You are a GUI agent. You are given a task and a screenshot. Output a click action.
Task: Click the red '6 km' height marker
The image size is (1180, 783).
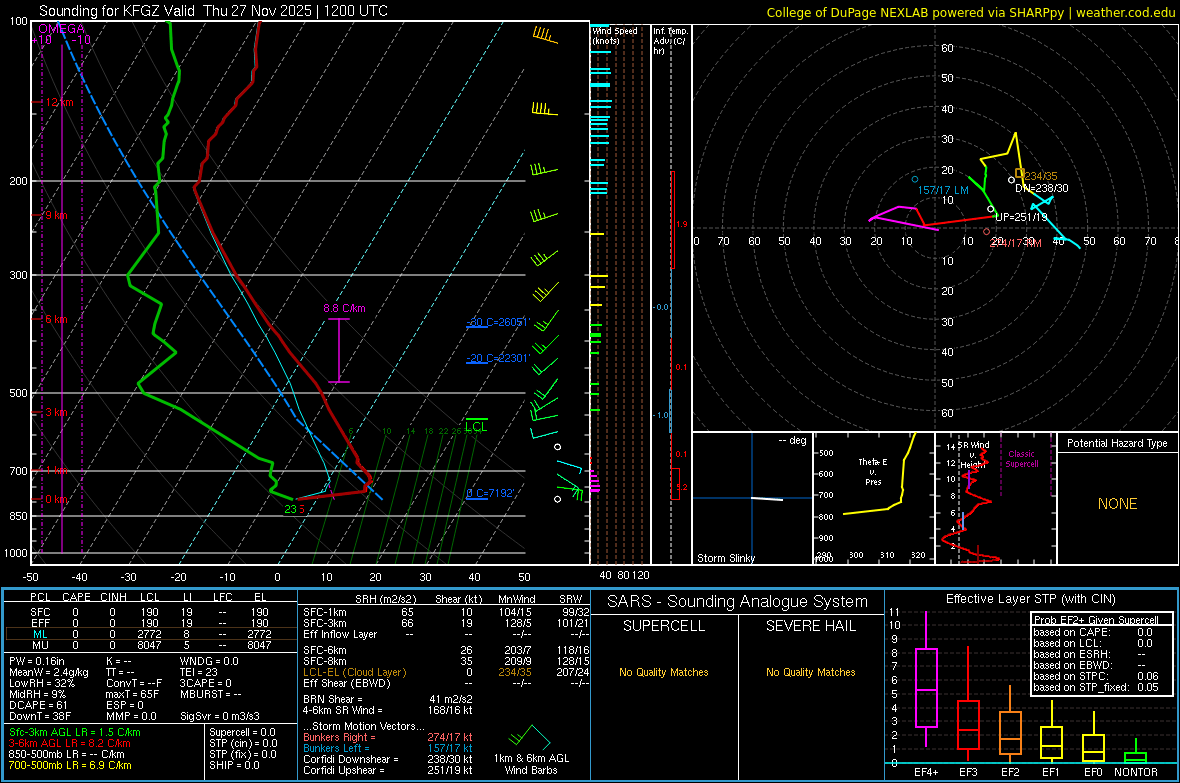tap(56, 319)
